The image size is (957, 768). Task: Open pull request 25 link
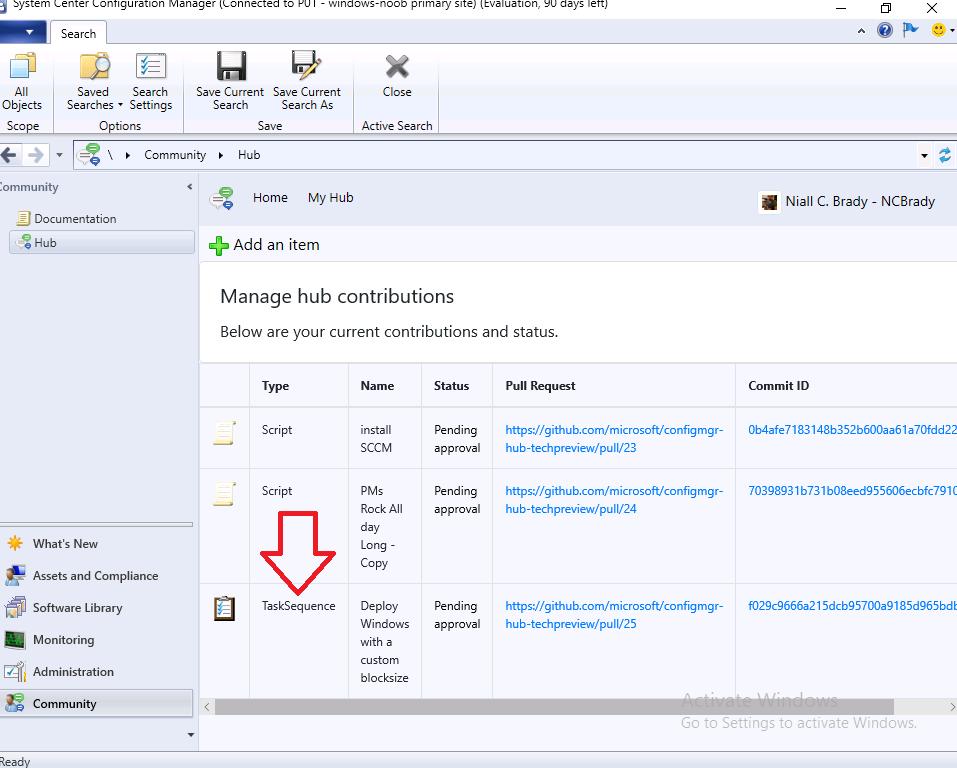coord(614,615)
